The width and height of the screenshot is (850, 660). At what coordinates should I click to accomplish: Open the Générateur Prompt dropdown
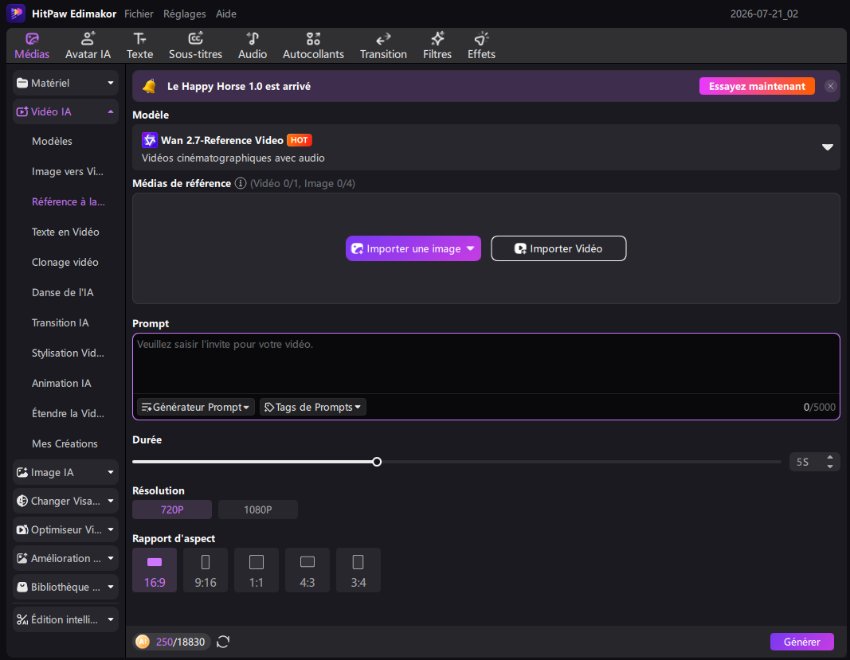pos(195,407)
